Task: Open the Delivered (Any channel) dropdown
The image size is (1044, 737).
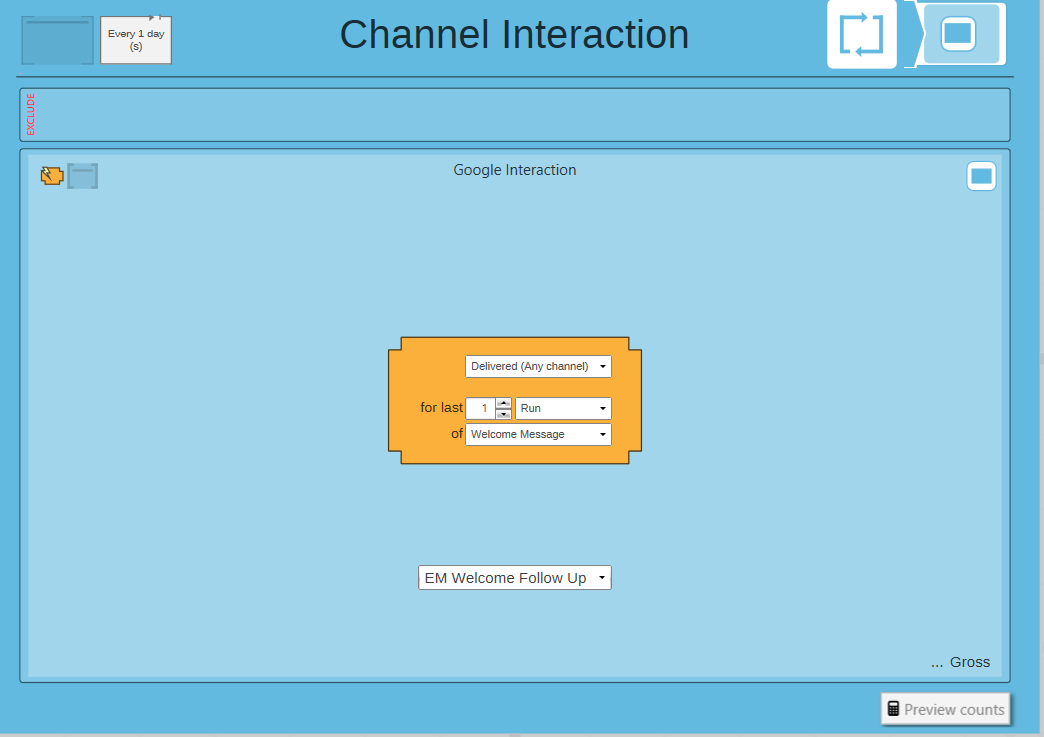Action: pos(538,366)
